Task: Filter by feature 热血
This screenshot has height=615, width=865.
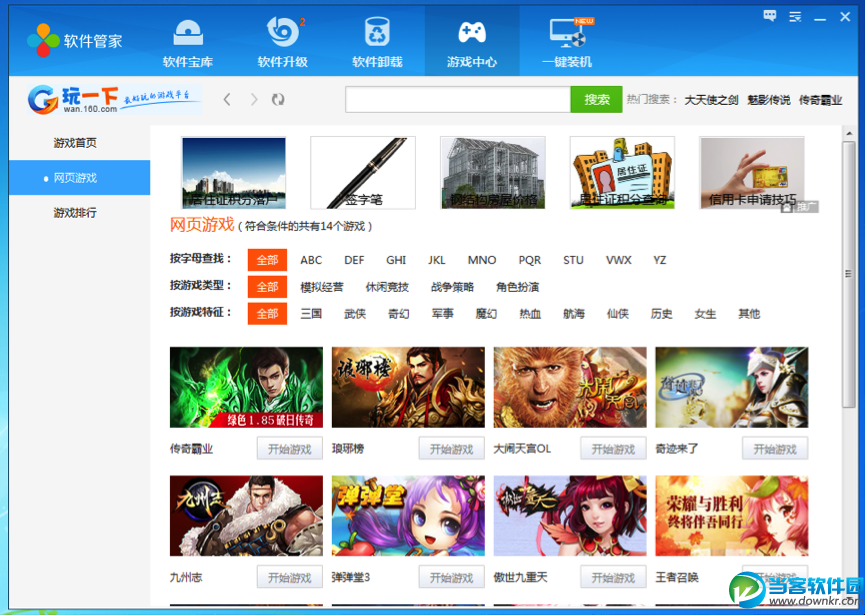Action: coord(530,314)
